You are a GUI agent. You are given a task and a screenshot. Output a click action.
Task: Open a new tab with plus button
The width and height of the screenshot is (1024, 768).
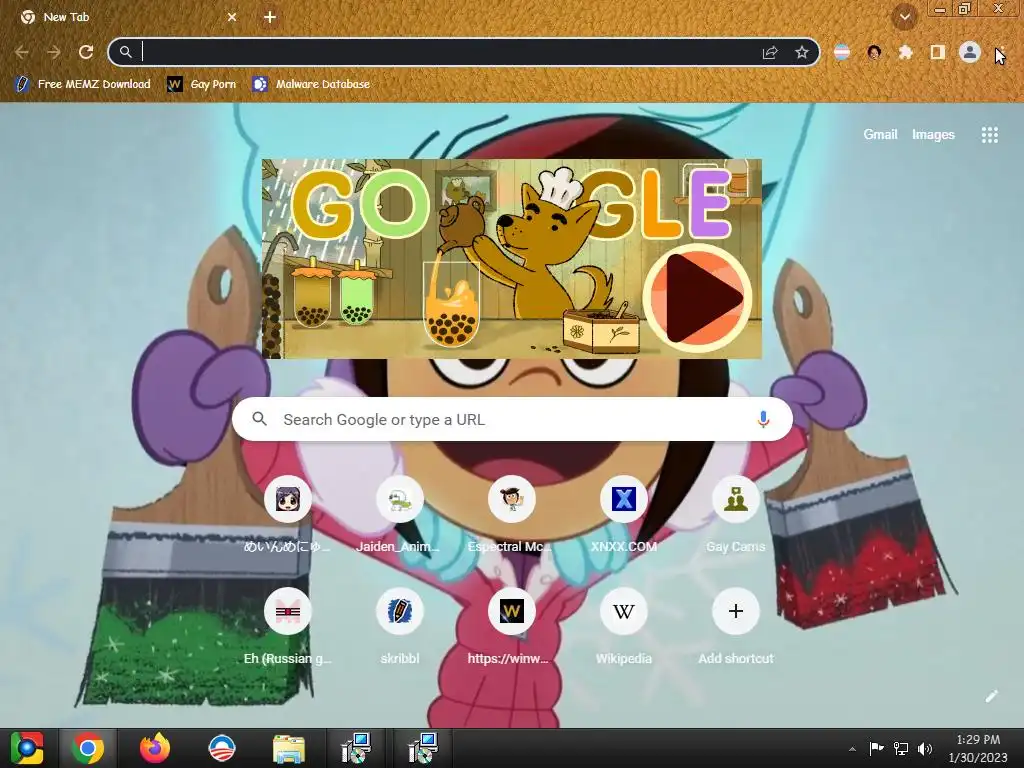(270, 17)
